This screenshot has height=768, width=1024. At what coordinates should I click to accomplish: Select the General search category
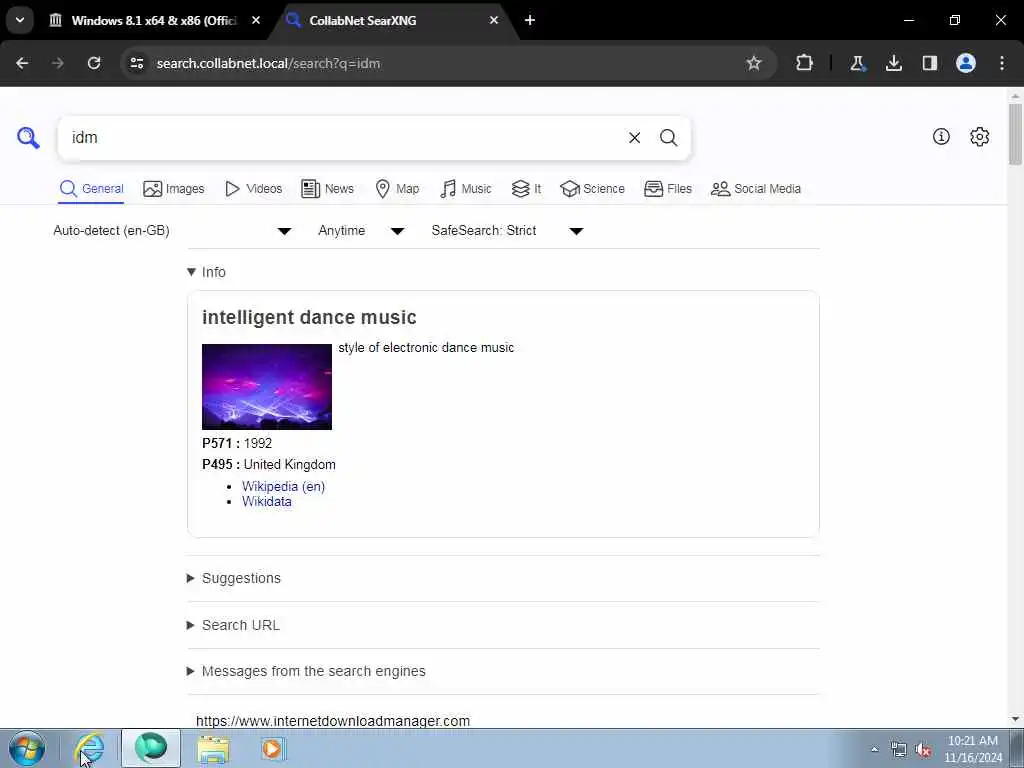point(91,189)
